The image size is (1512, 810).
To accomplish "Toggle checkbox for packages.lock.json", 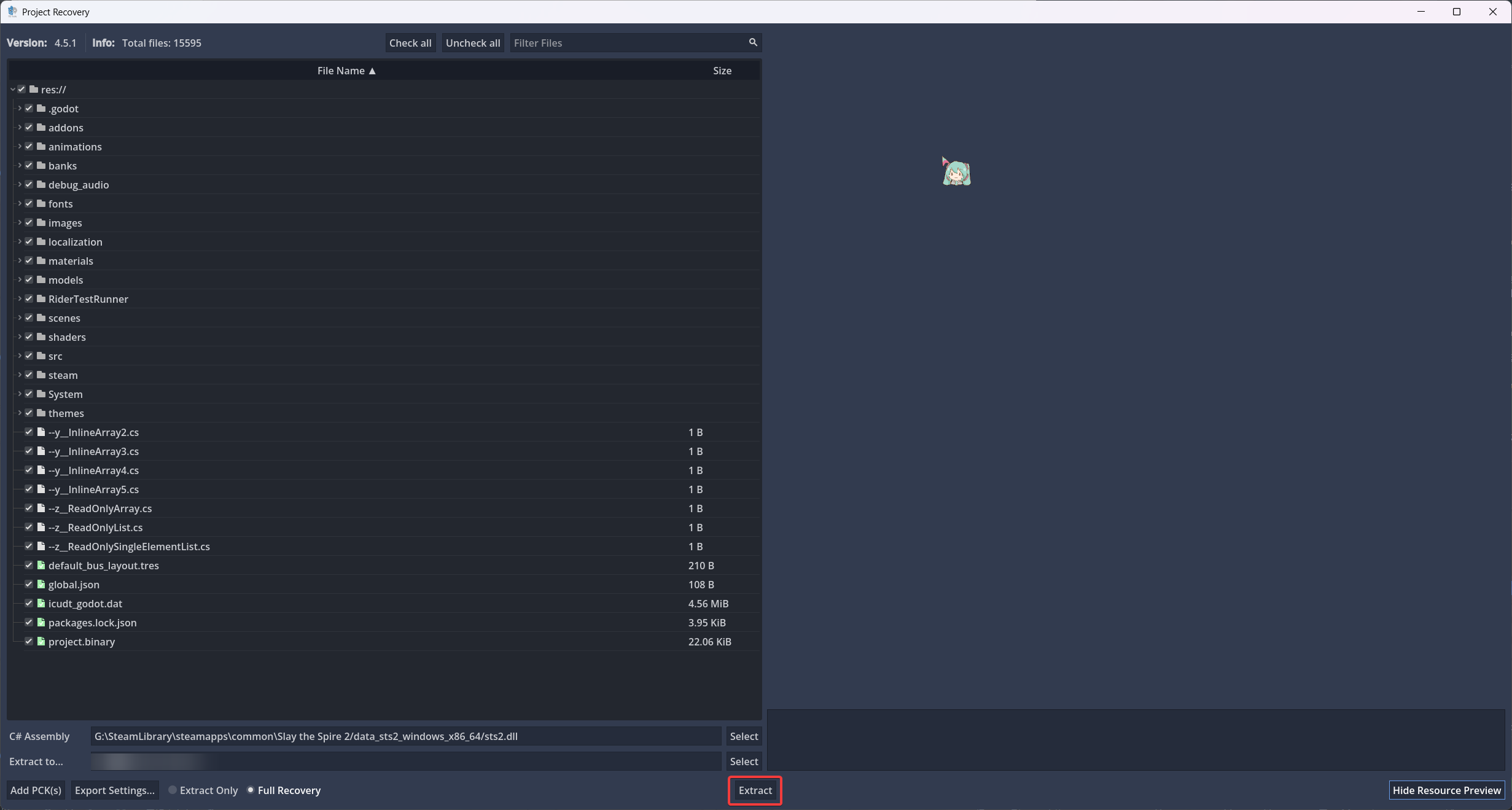I will coord(29,622).
